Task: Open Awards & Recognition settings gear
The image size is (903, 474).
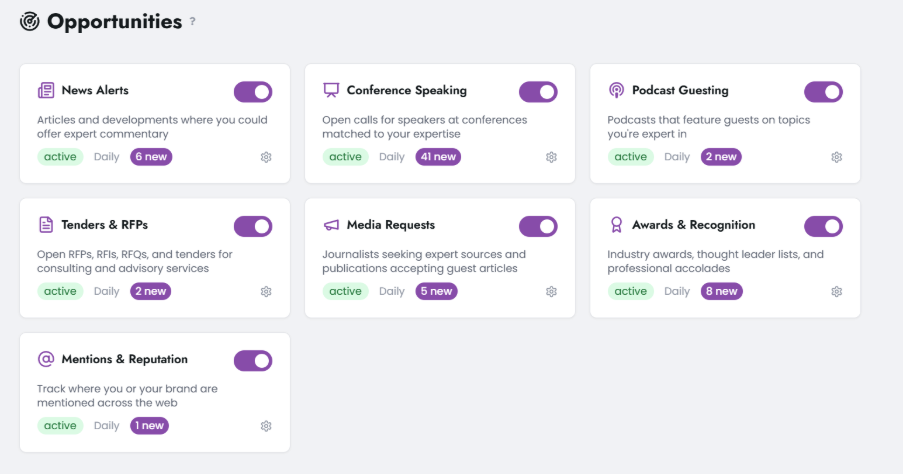Action: (x=837, y=292)
